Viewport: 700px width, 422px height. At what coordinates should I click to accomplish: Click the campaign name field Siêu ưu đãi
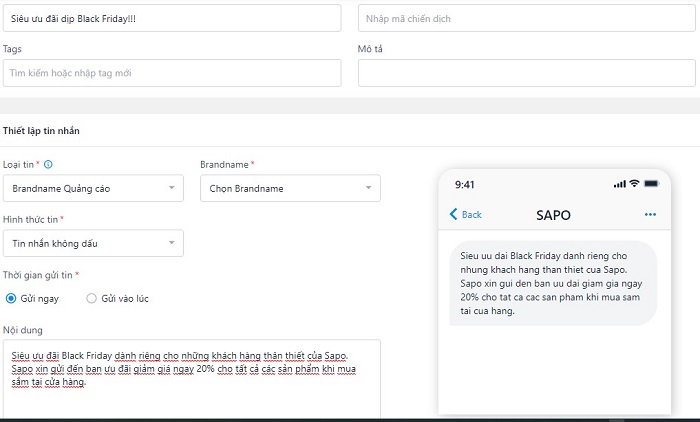click(171, 18)
